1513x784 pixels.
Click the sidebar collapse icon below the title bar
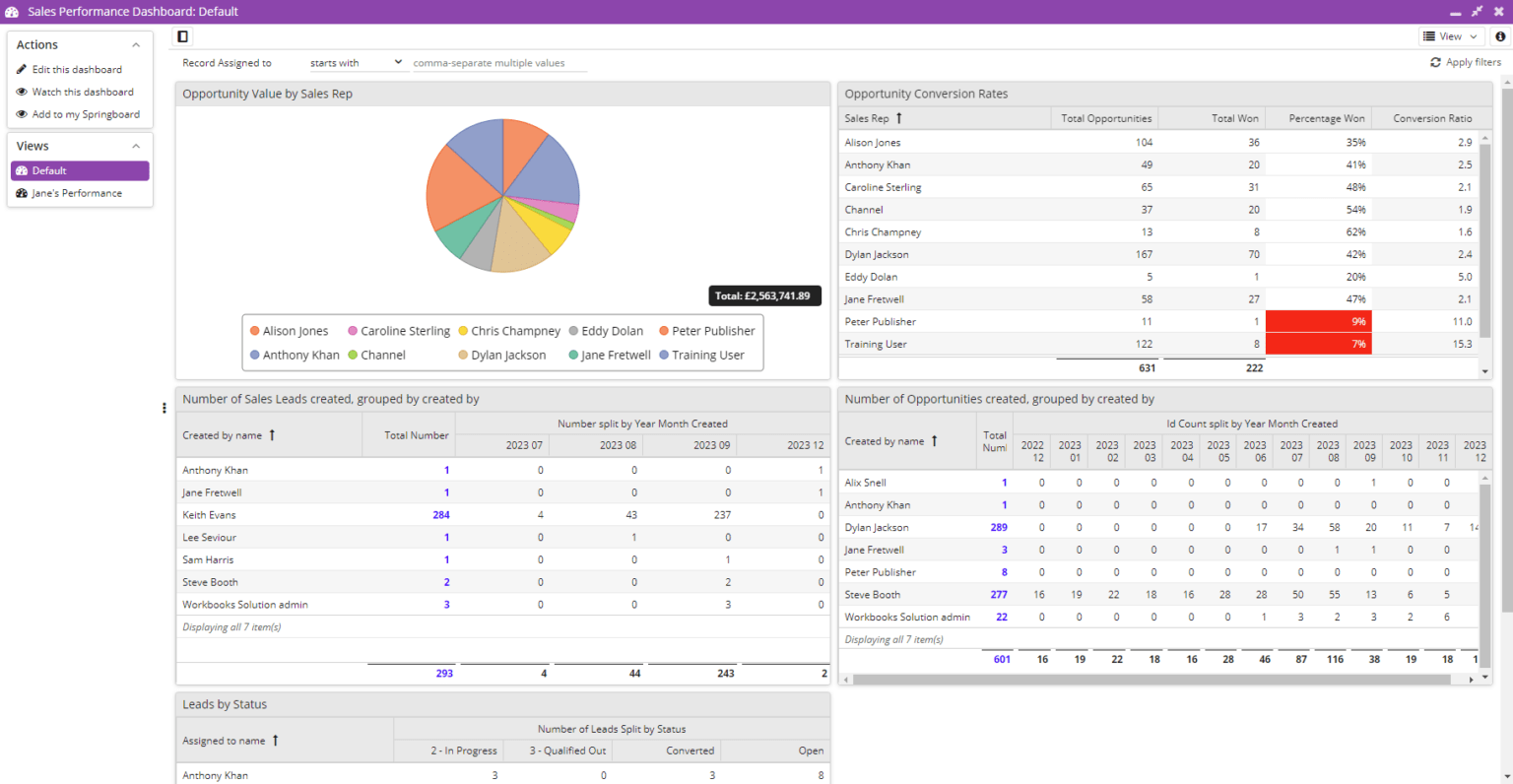(x=182, y=35)
